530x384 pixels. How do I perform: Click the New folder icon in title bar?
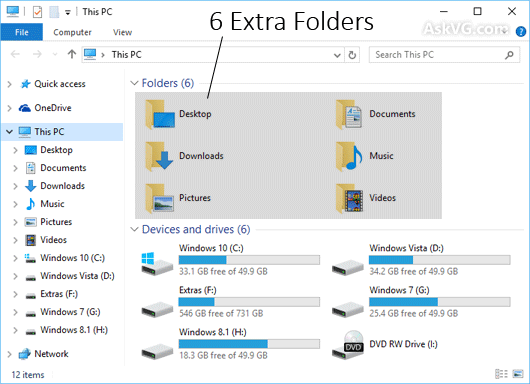click(x=54, y=12)
